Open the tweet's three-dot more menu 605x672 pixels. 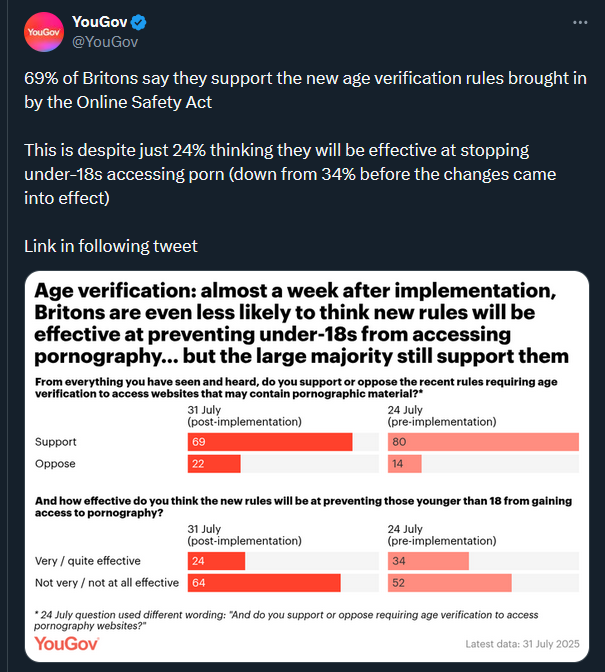pos(580,22)
